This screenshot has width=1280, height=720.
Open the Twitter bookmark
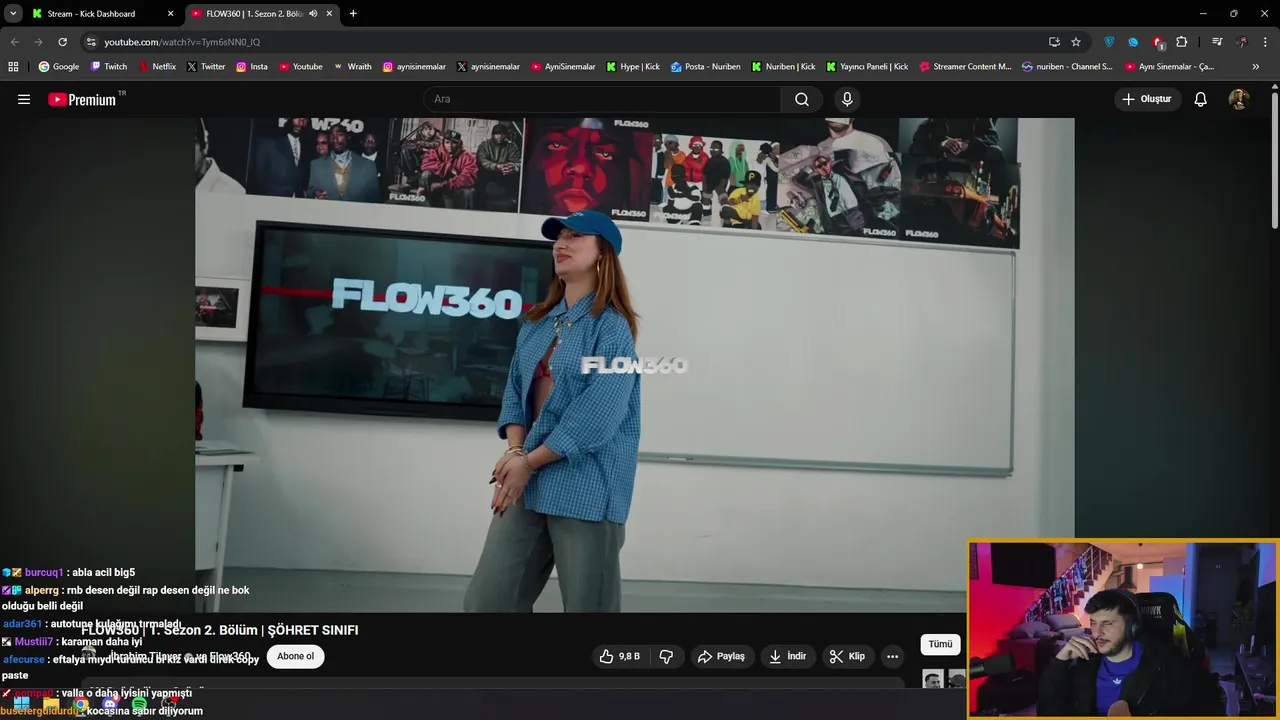pos(206,67)
